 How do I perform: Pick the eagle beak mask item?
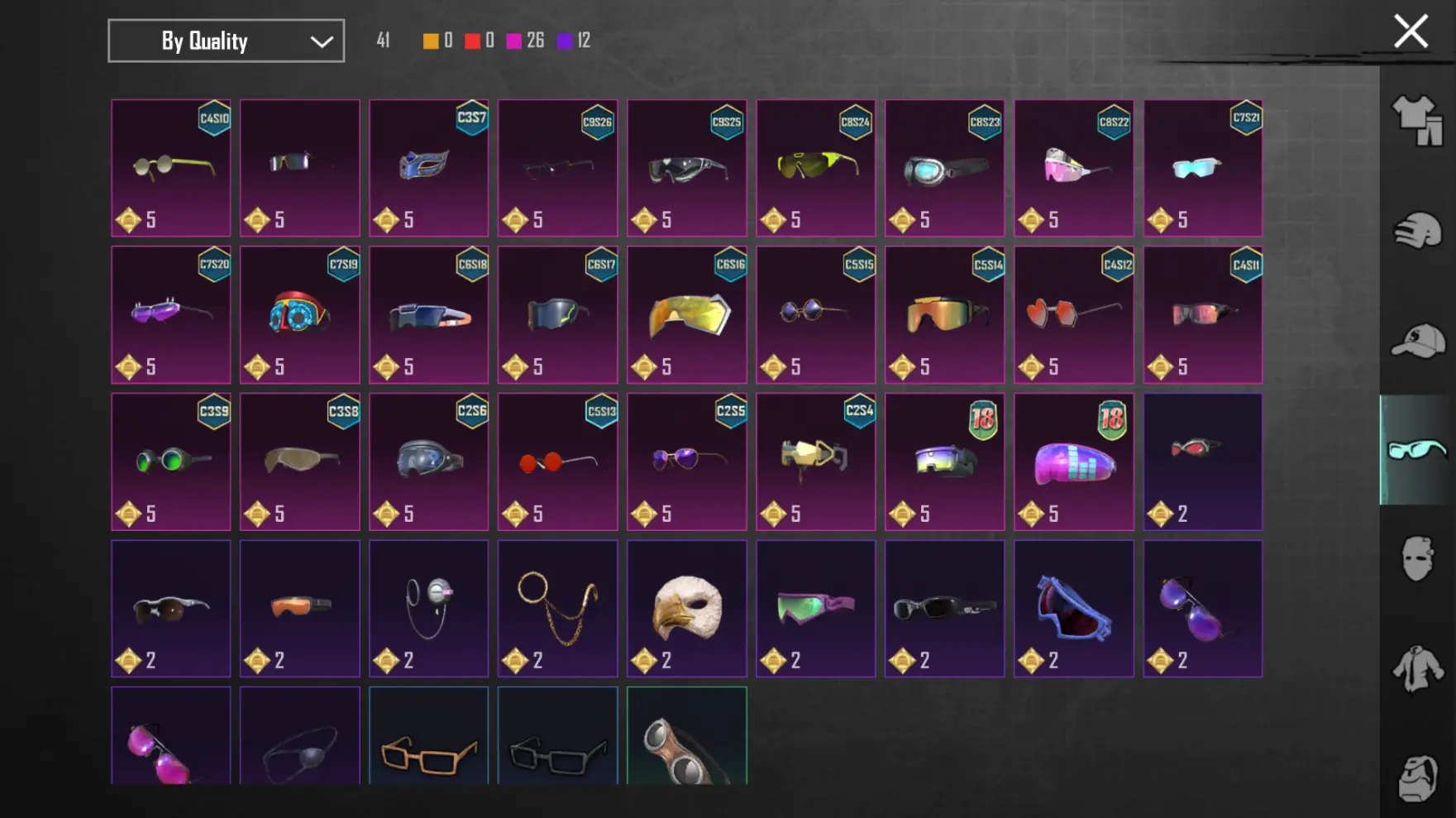(686, 609)
